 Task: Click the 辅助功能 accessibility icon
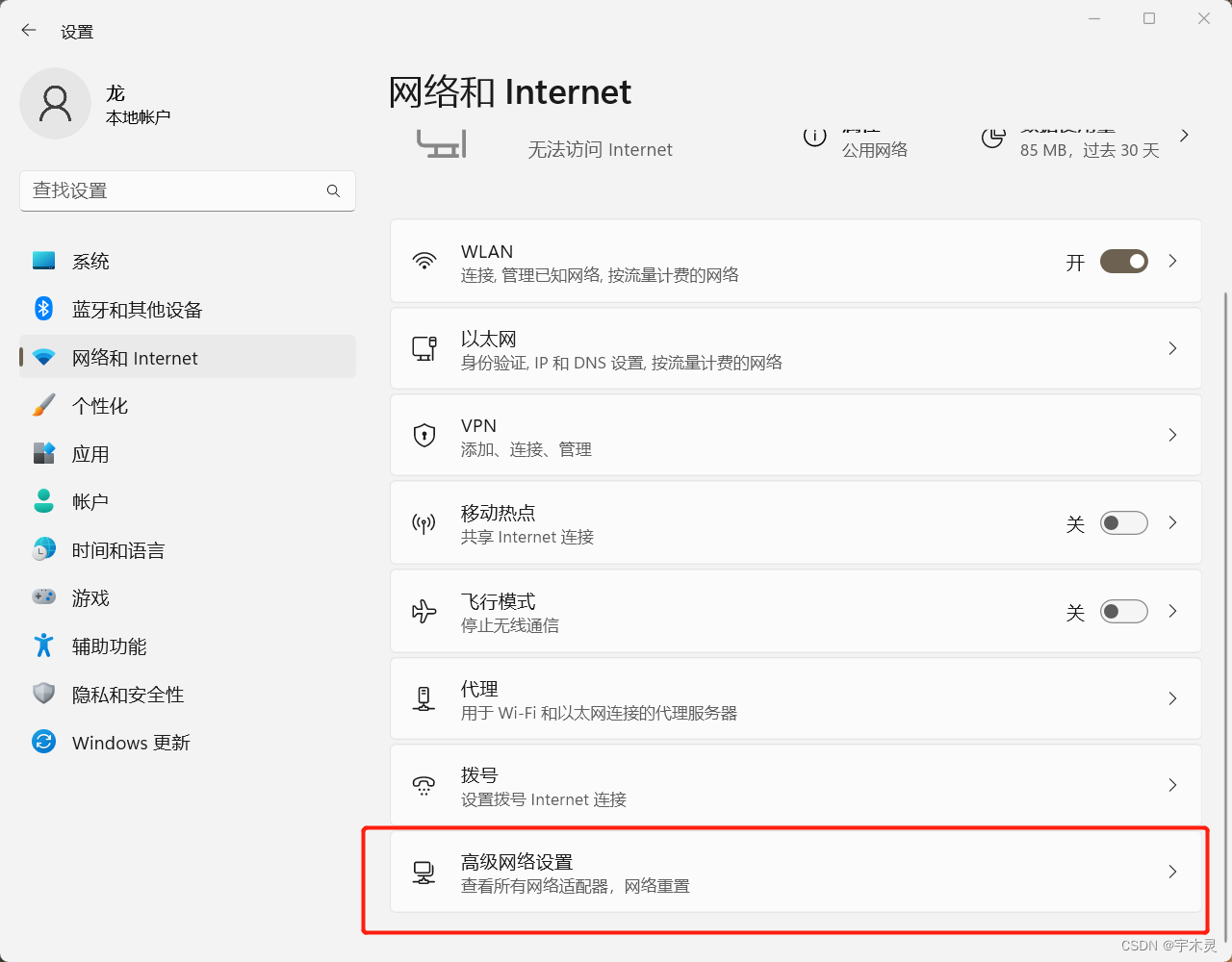tap(43, 646)
